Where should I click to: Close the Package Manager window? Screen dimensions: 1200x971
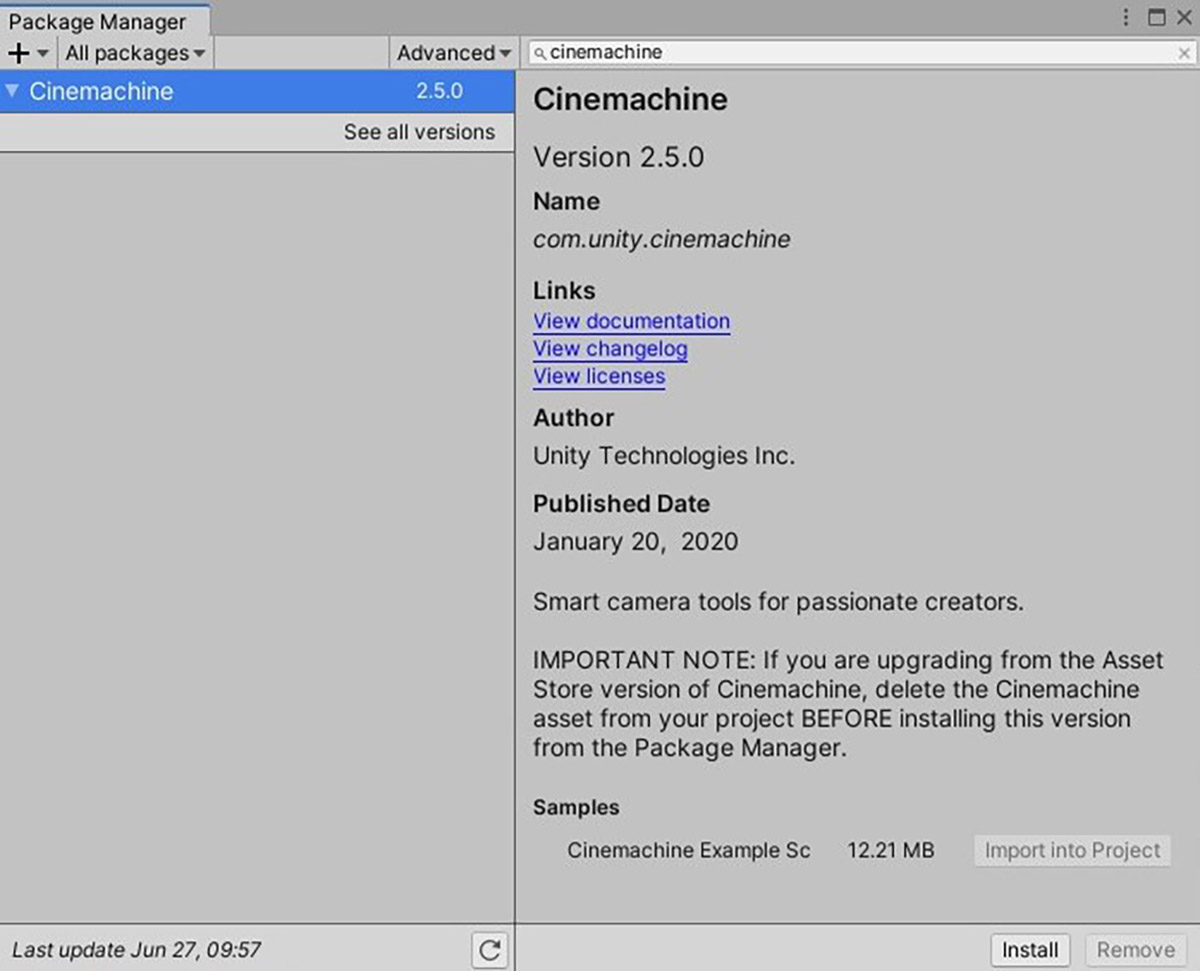point(1184,17)
